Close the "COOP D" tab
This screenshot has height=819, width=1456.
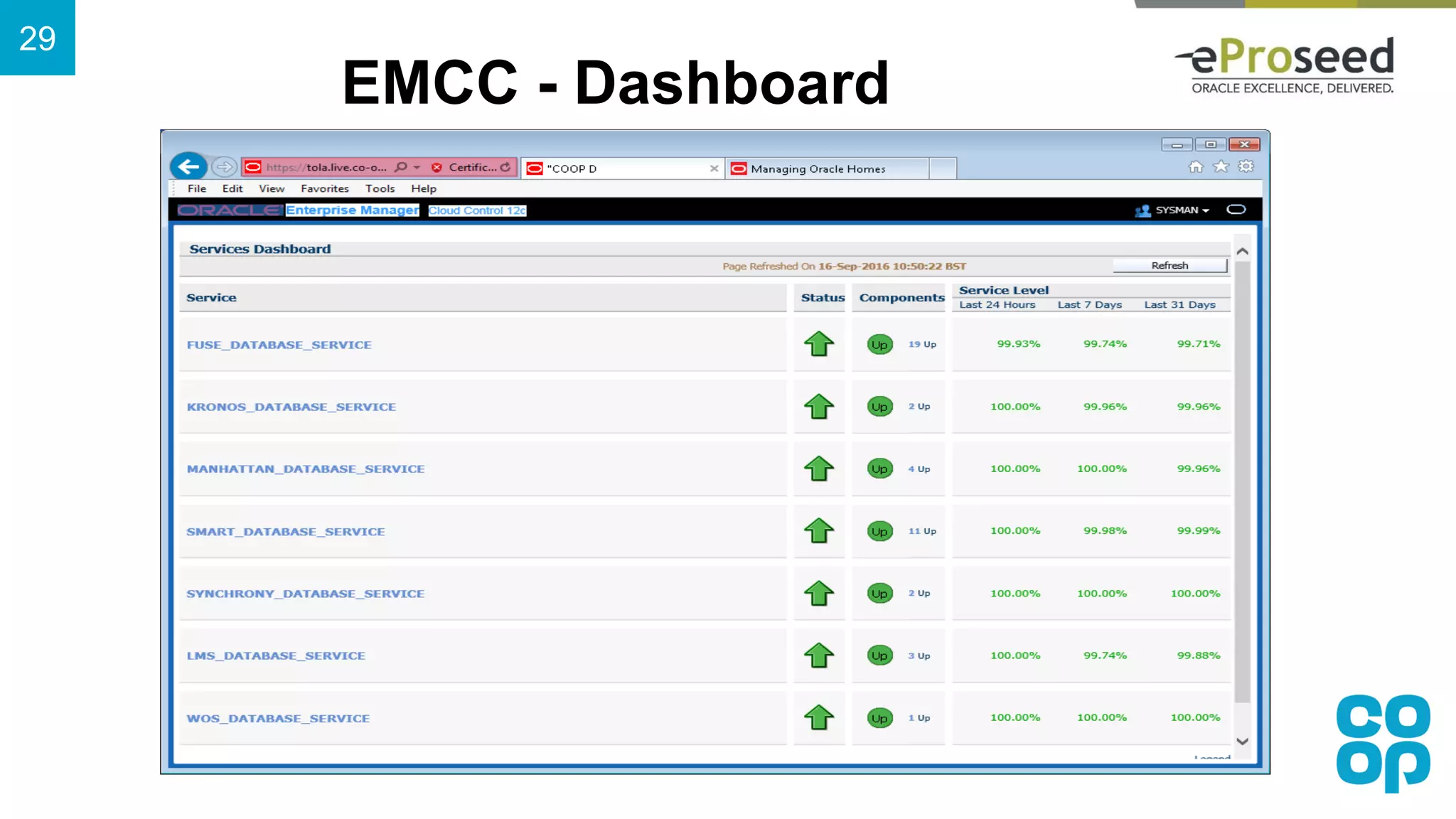tap(714, 168)
